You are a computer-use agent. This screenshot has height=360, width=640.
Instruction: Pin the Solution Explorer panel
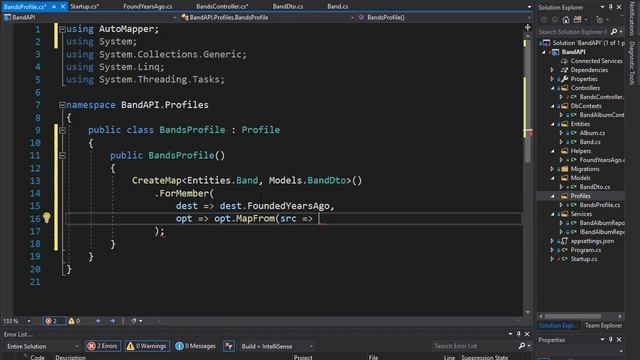pyautogui.click(x=611, y=7)
